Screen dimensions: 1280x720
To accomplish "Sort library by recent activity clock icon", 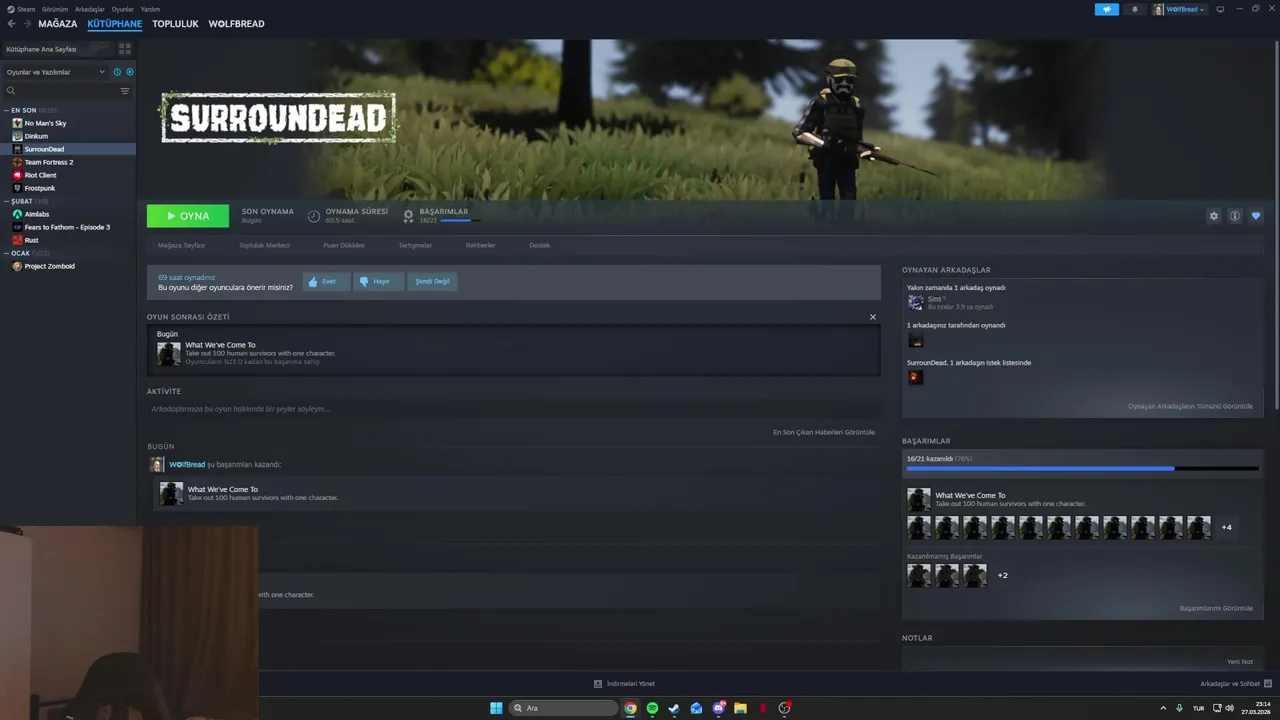I will pos(117,72).
